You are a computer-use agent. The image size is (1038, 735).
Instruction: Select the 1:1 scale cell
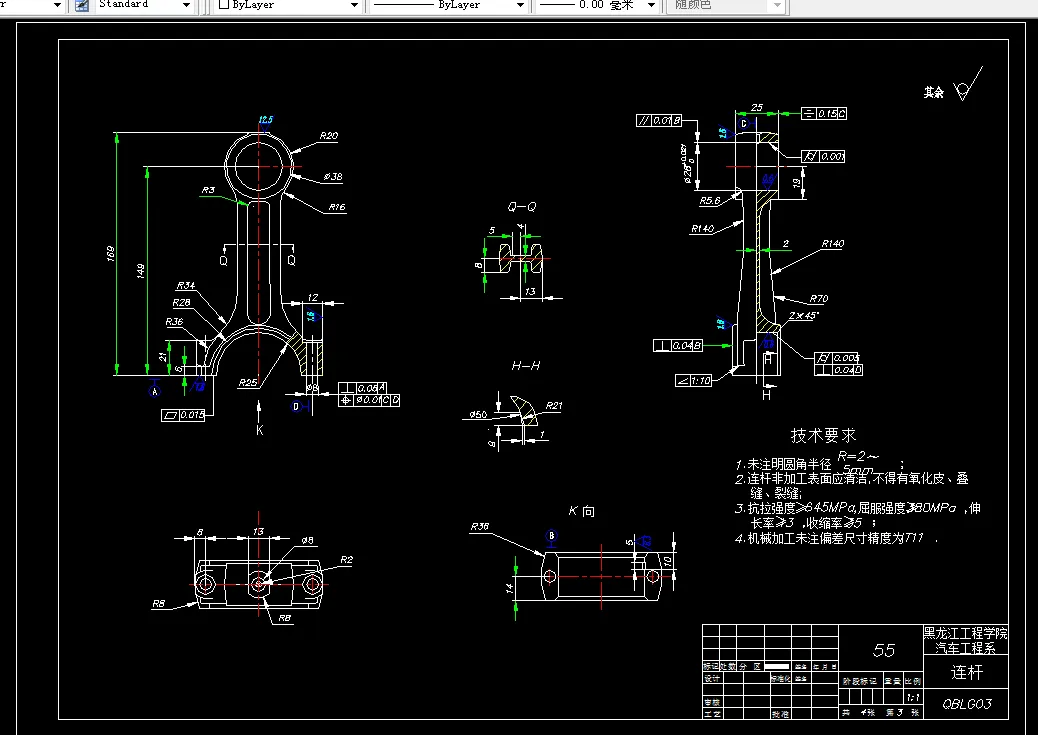(x=913, y=697)
